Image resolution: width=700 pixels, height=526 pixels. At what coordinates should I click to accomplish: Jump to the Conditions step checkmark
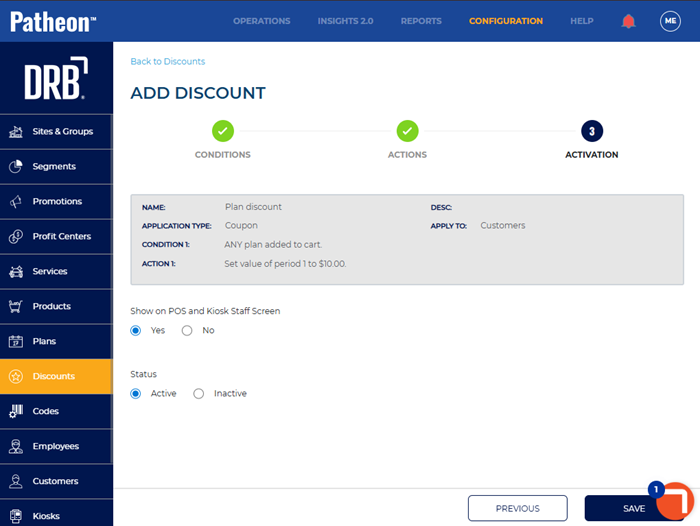point(223,131)
